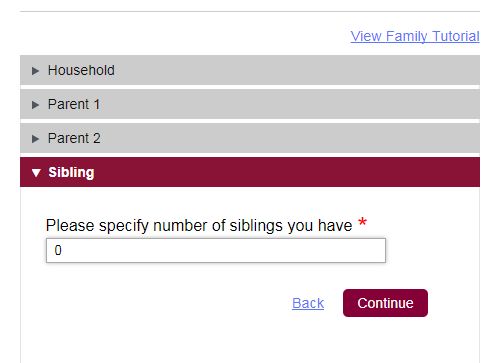Collapse Sibling with its downward triangle
The image size is (489, 363).
click(x=36, y=173)
